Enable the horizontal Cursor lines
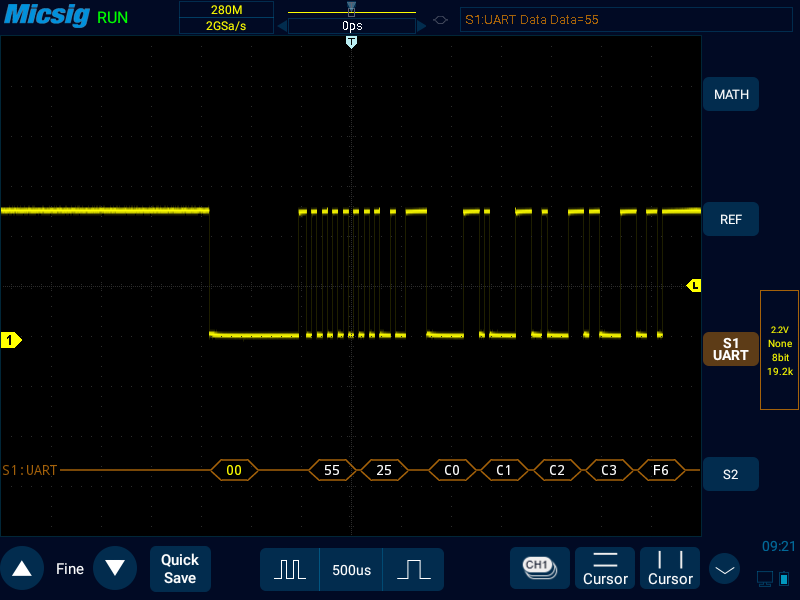 [605, 568]
